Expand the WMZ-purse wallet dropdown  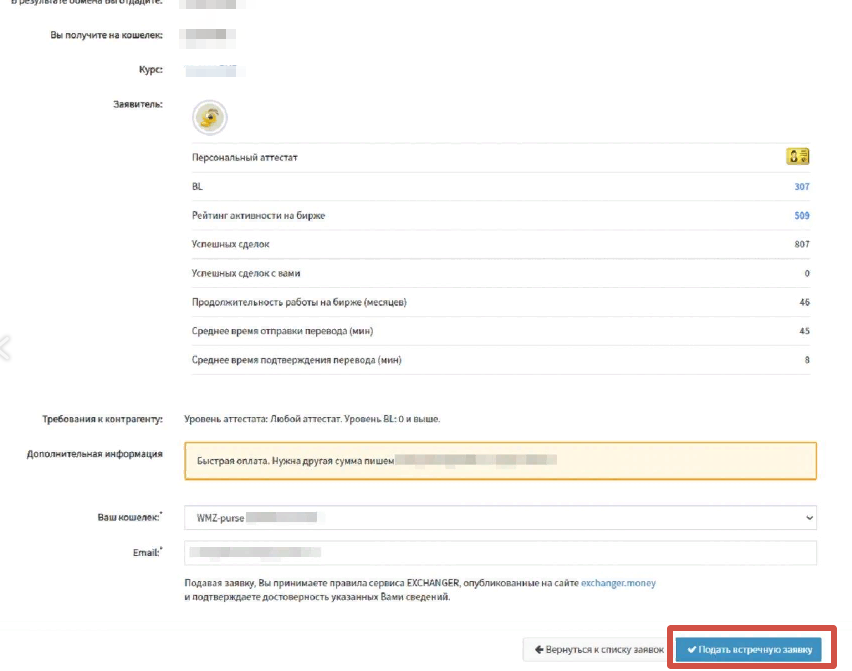[x=500, y=518]
